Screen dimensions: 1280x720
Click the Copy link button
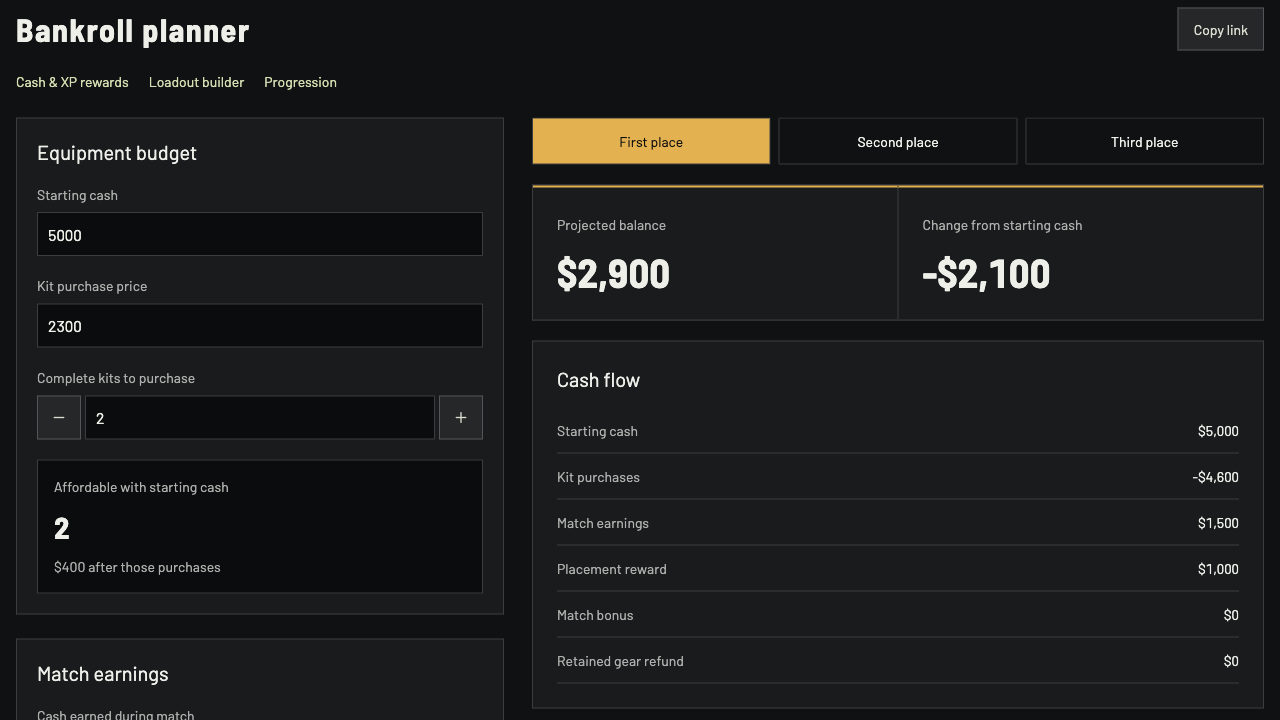pos(1220,30)
